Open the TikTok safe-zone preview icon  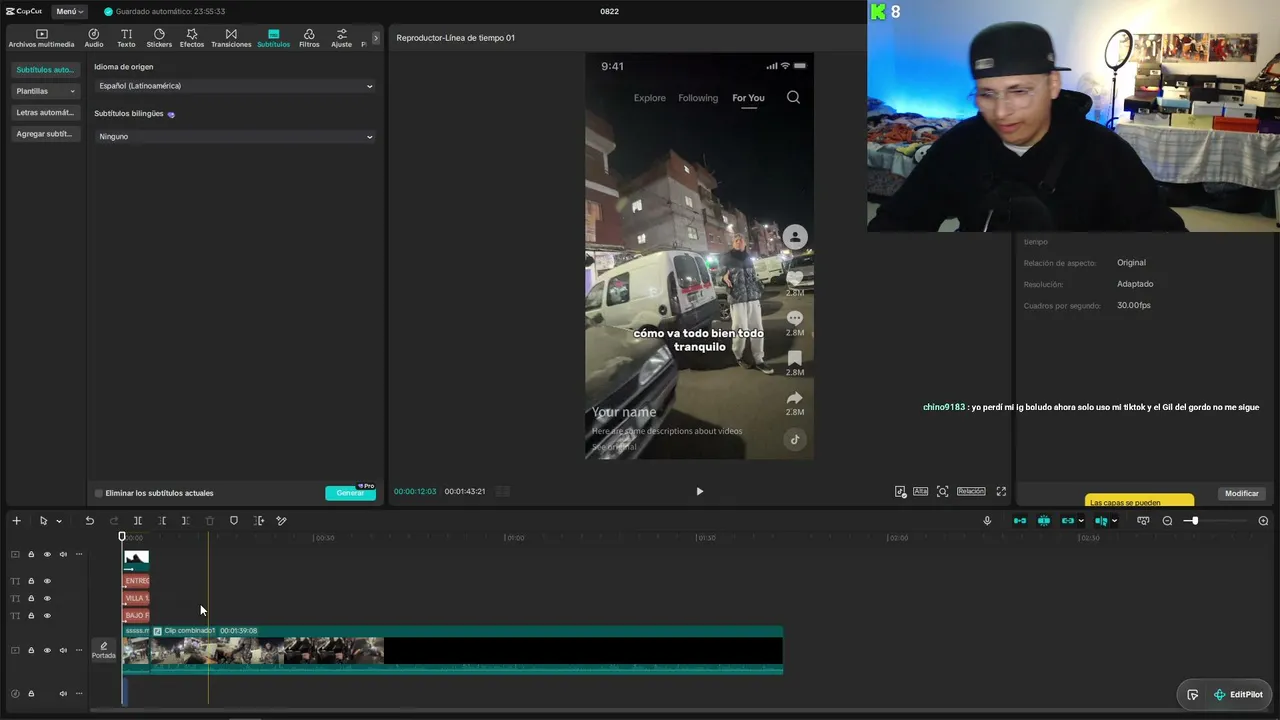(x=901, y=491)
